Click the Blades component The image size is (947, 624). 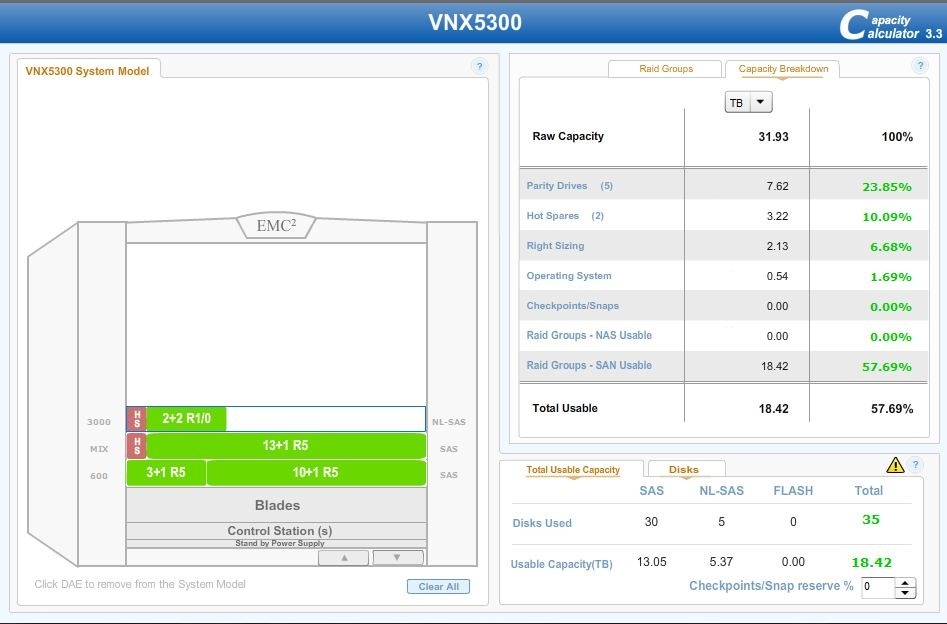[277, 505]
